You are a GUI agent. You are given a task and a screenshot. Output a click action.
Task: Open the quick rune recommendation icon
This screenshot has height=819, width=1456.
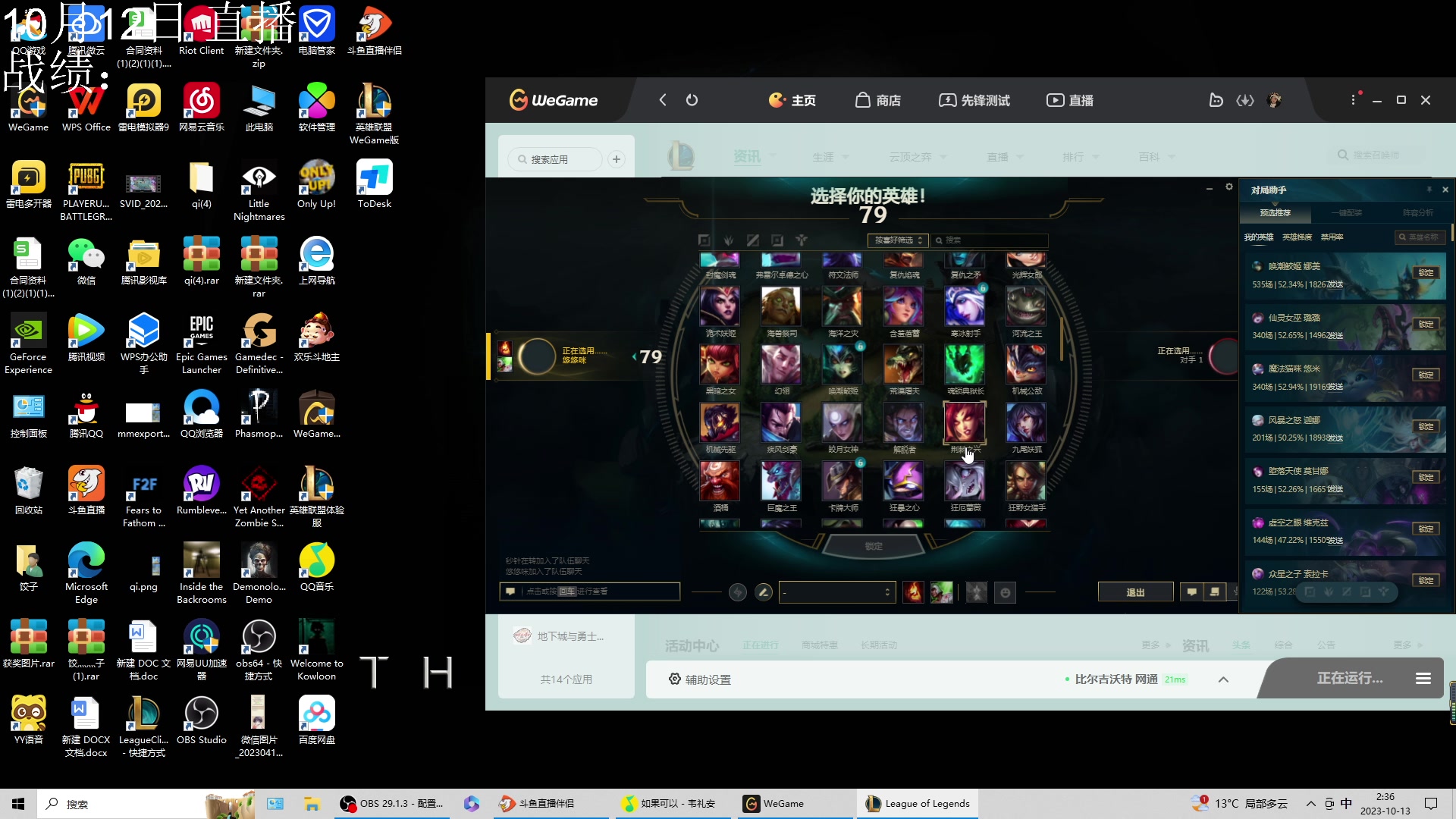click(737, 592)
